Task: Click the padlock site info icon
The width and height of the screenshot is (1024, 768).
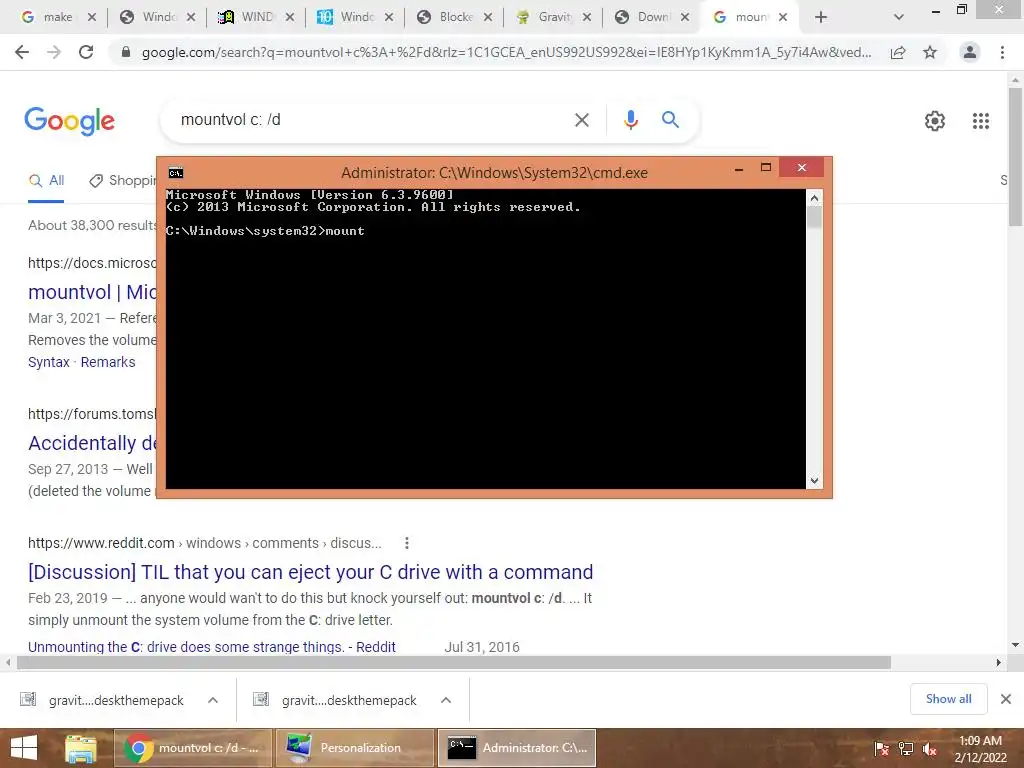Action: [126, 52]
